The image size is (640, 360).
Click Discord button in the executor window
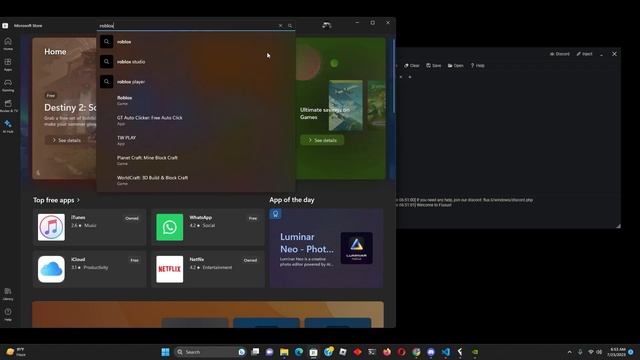[560, 54]
